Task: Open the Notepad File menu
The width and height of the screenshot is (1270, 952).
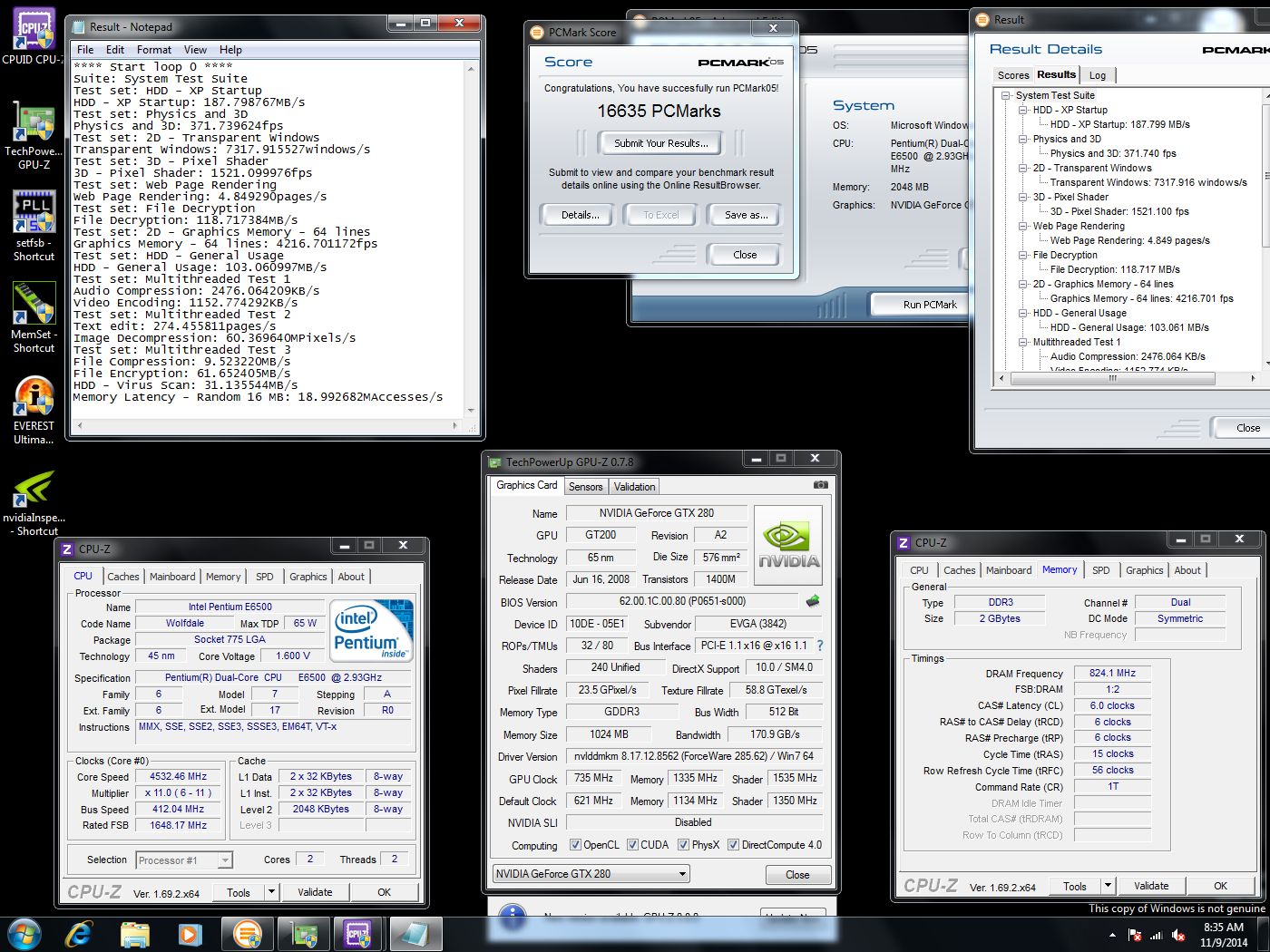Action: tap(85, 50)
